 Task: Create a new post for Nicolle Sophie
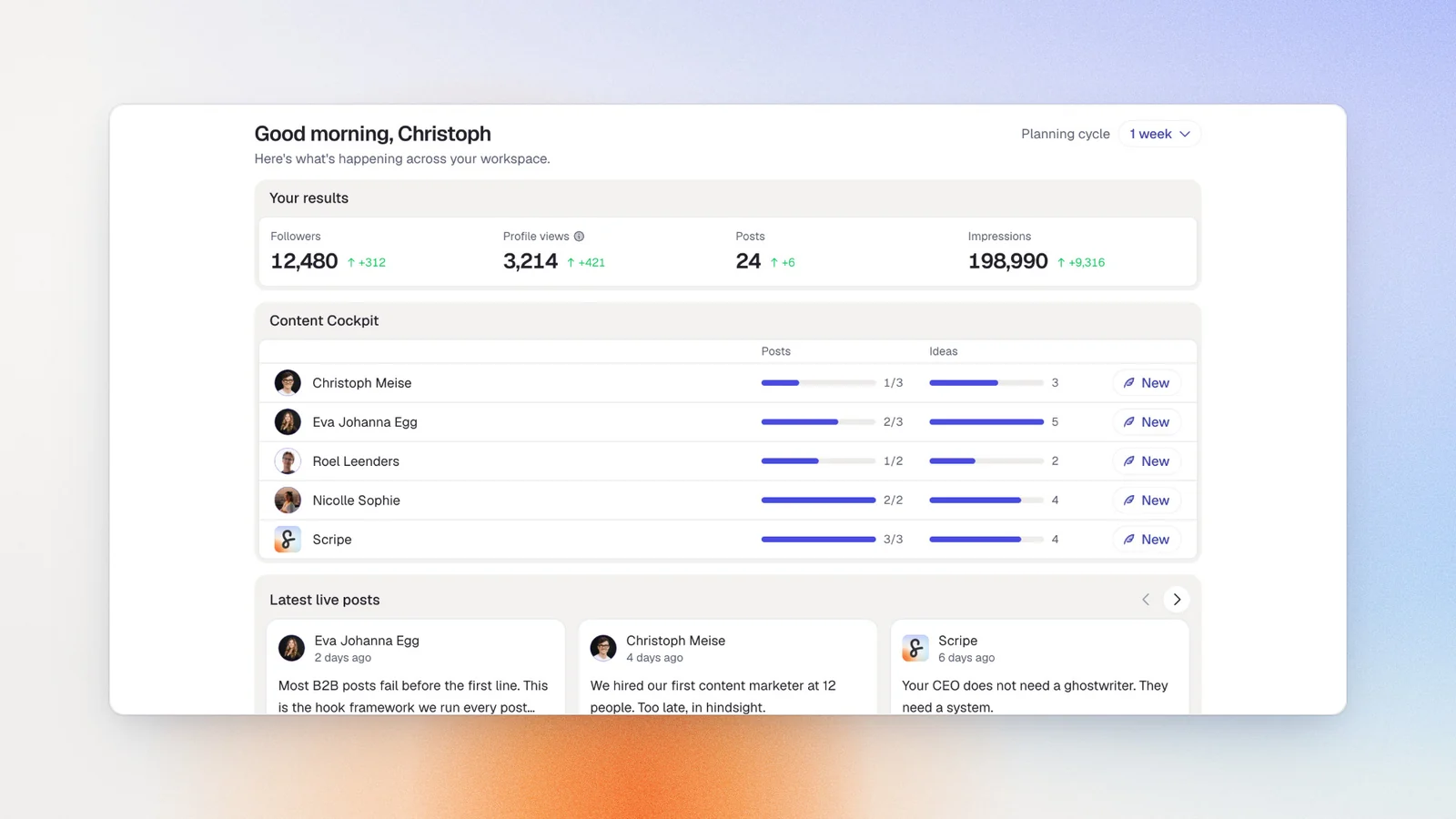click(1147, 500)
